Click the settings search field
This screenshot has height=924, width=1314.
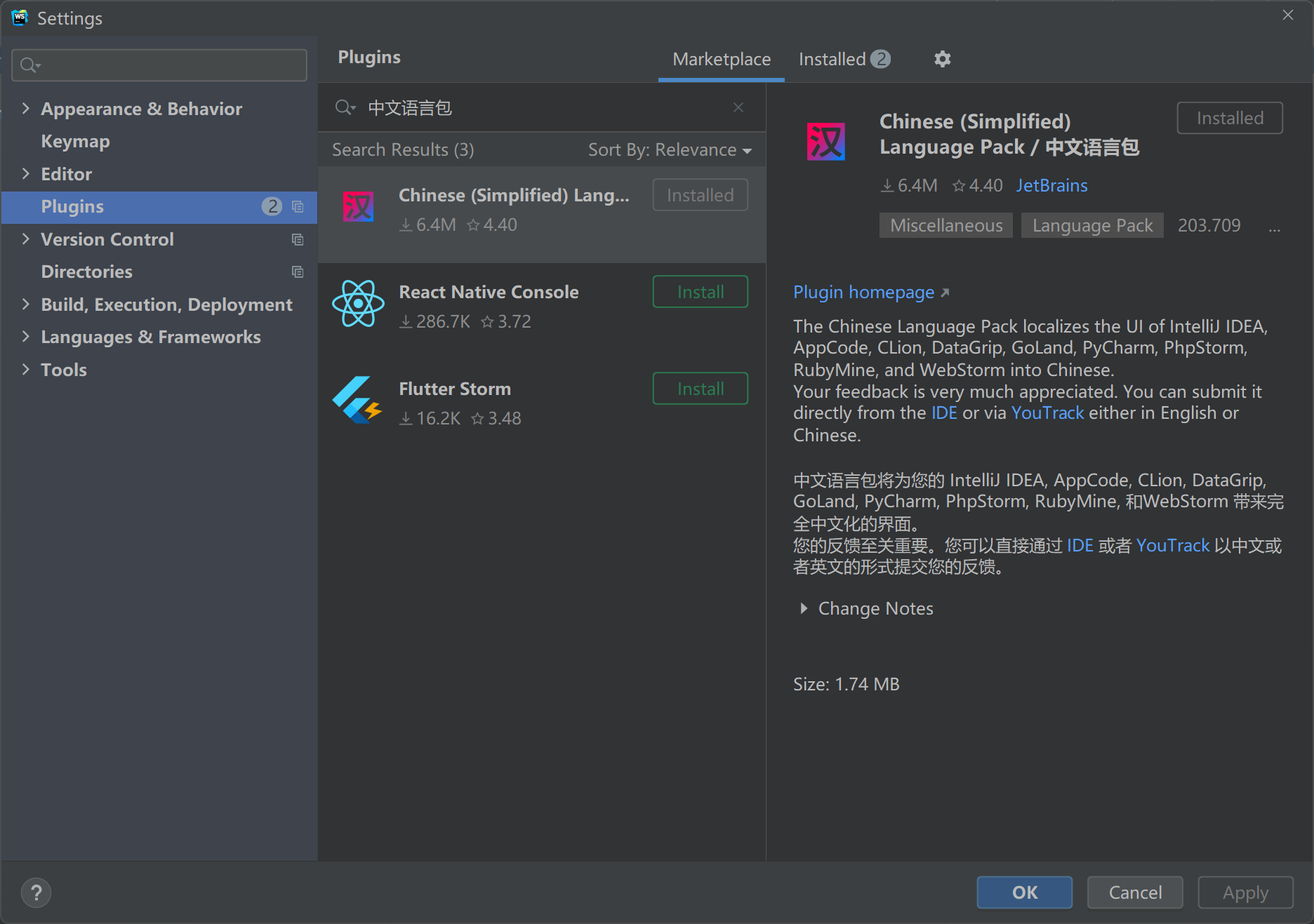[159, 65]
